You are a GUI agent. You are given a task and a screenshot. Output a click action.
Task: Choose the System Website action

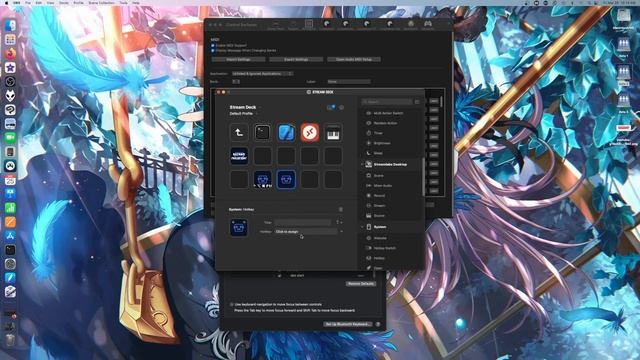coord(380,238)
